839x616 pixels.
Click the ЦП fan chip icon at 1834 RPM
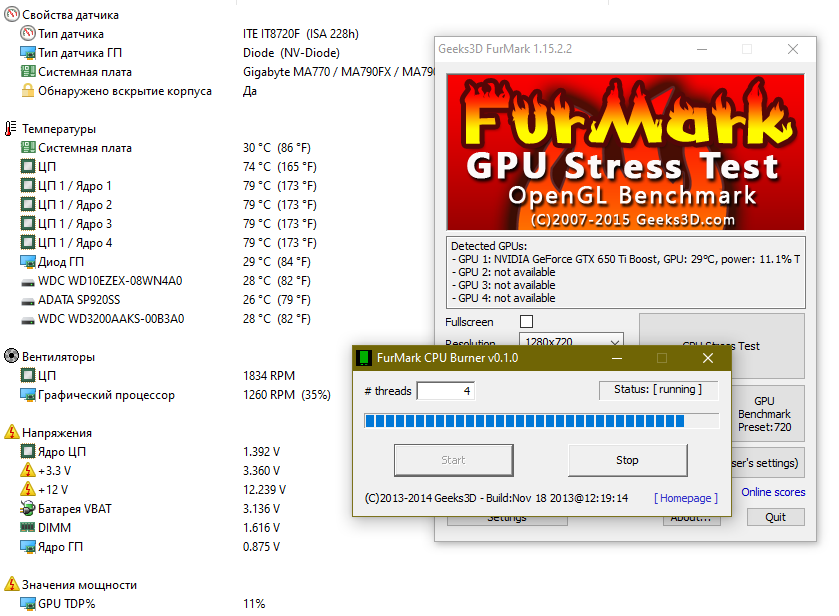tap(28, 375)
